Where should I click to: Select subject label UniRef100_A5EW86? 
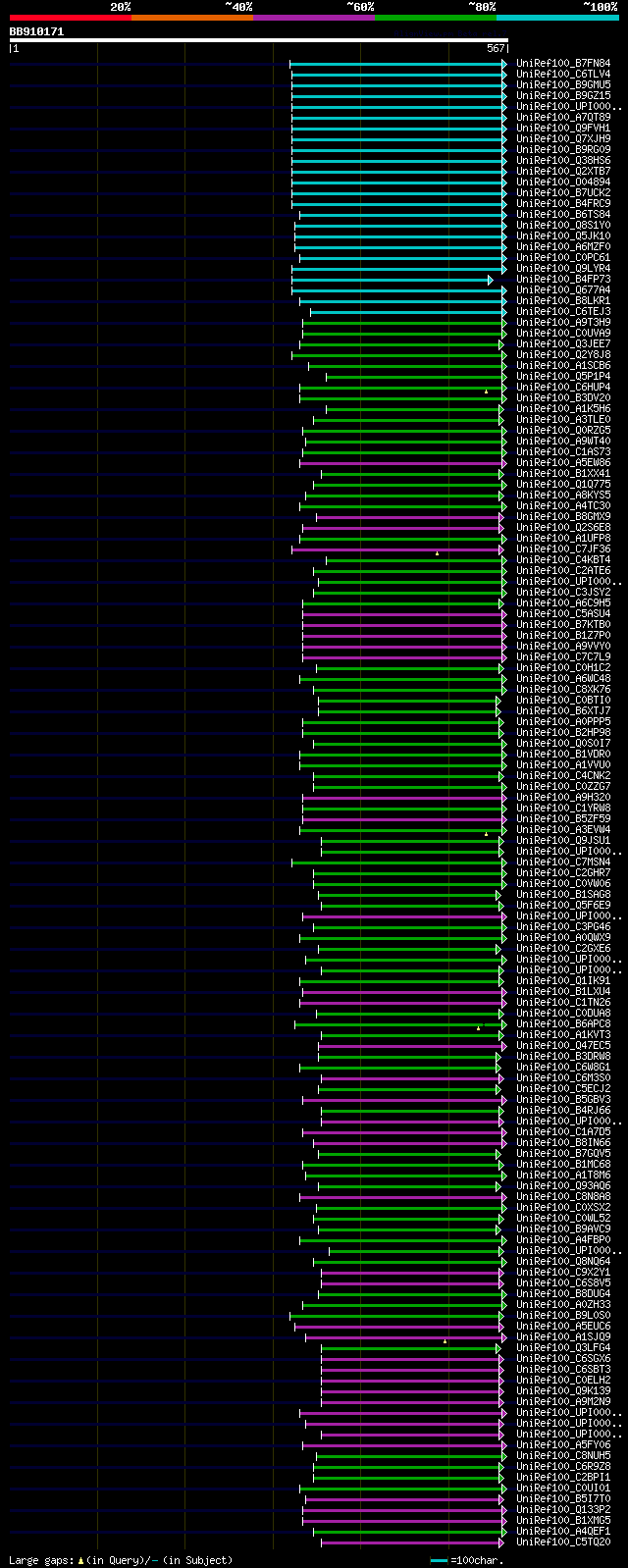[563, 462]
